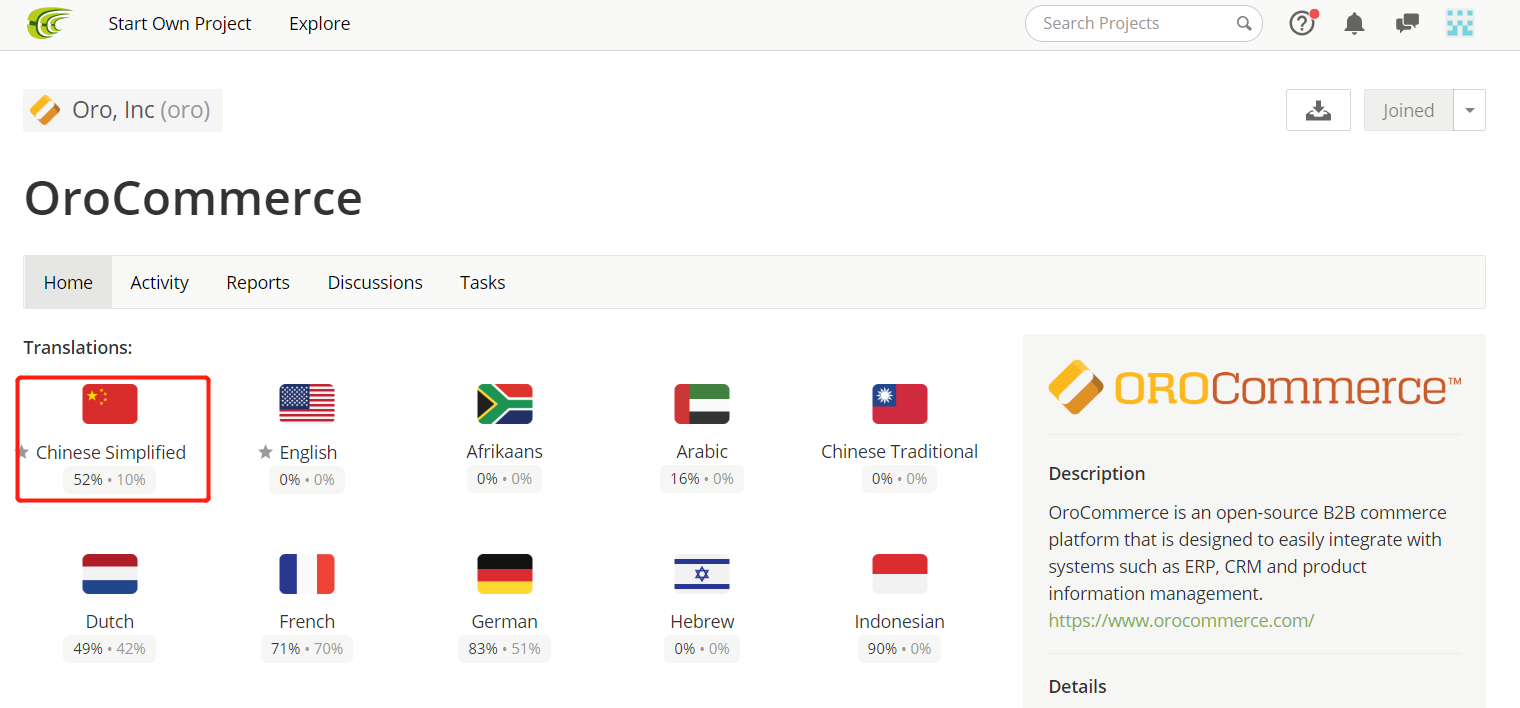1520x708 pixels.
Task: Open the German language link
Action: point(505,621)
